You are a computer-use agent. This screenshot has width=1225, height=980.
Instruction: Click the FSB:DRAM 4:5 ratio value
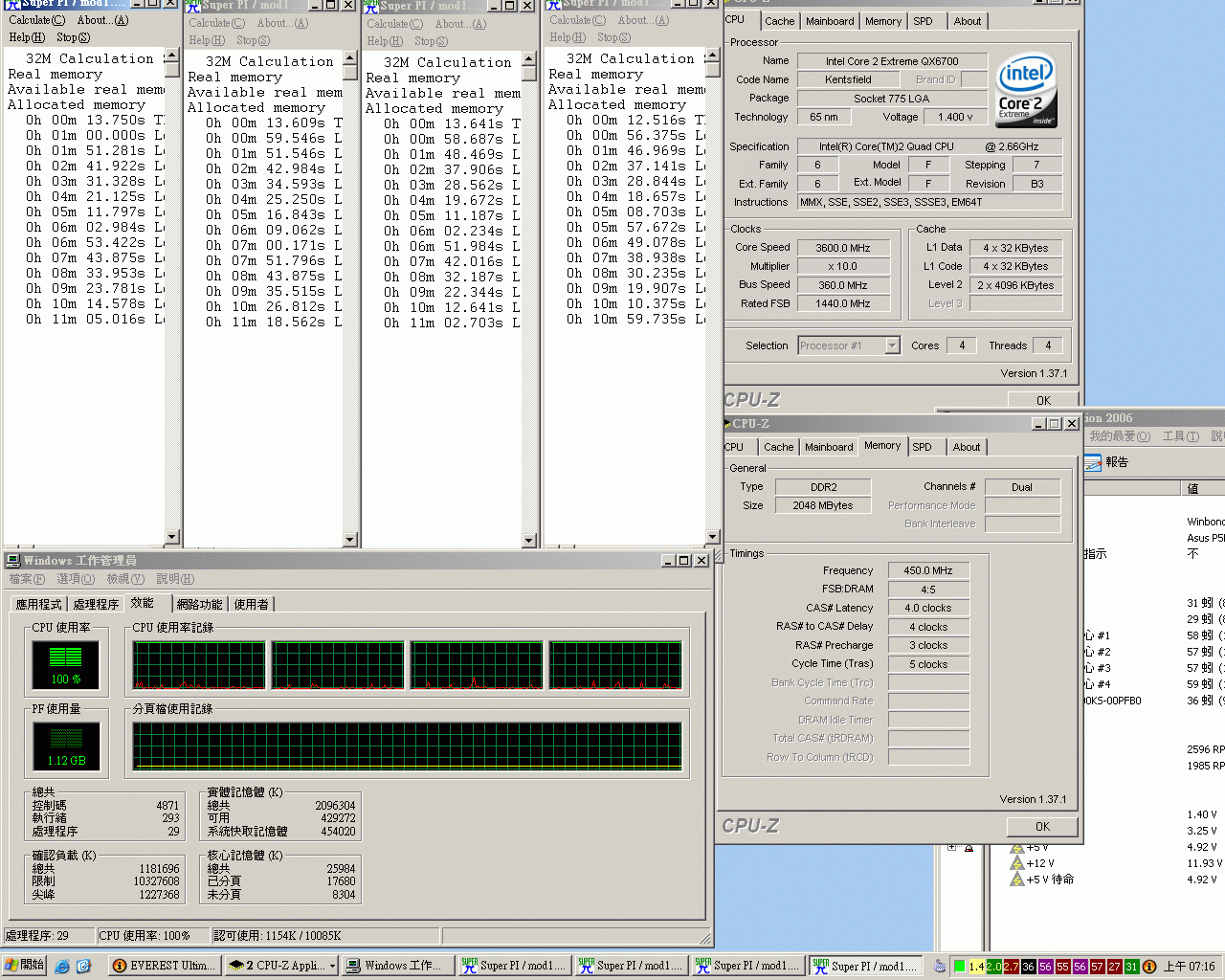click(x=928, y=590)
